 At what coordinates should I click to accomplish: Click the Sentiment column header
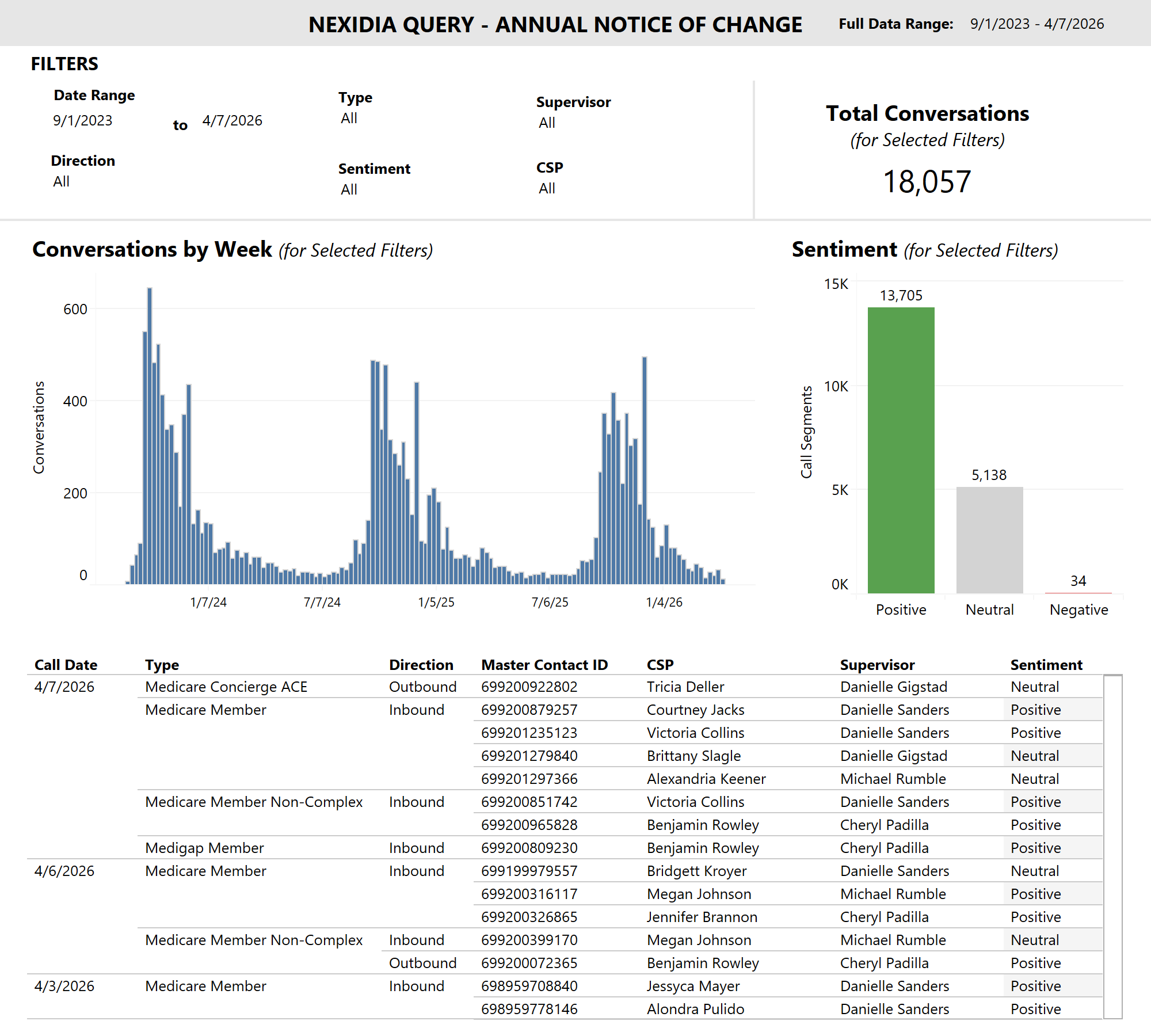tap(1046, 664)
